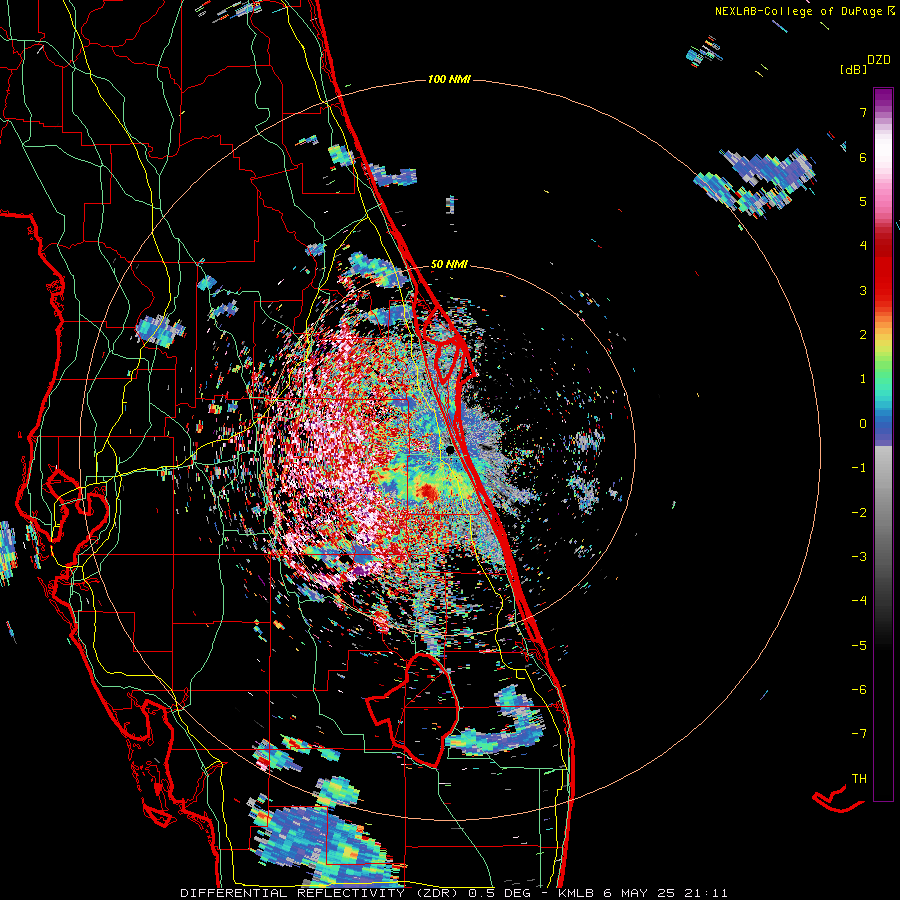The image size is (900, 900).
Task: Click the black radar site dot
Action: coord(450,450)
